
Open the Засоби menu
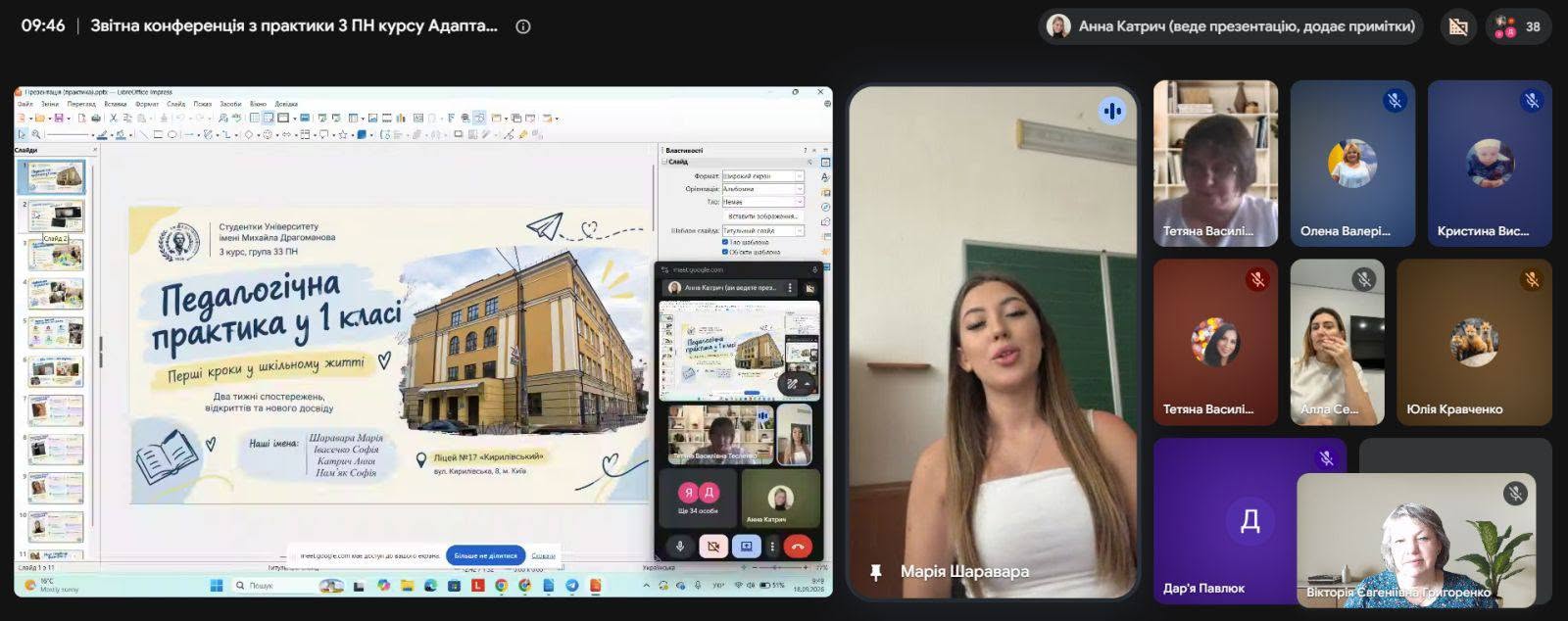[230, 104]
